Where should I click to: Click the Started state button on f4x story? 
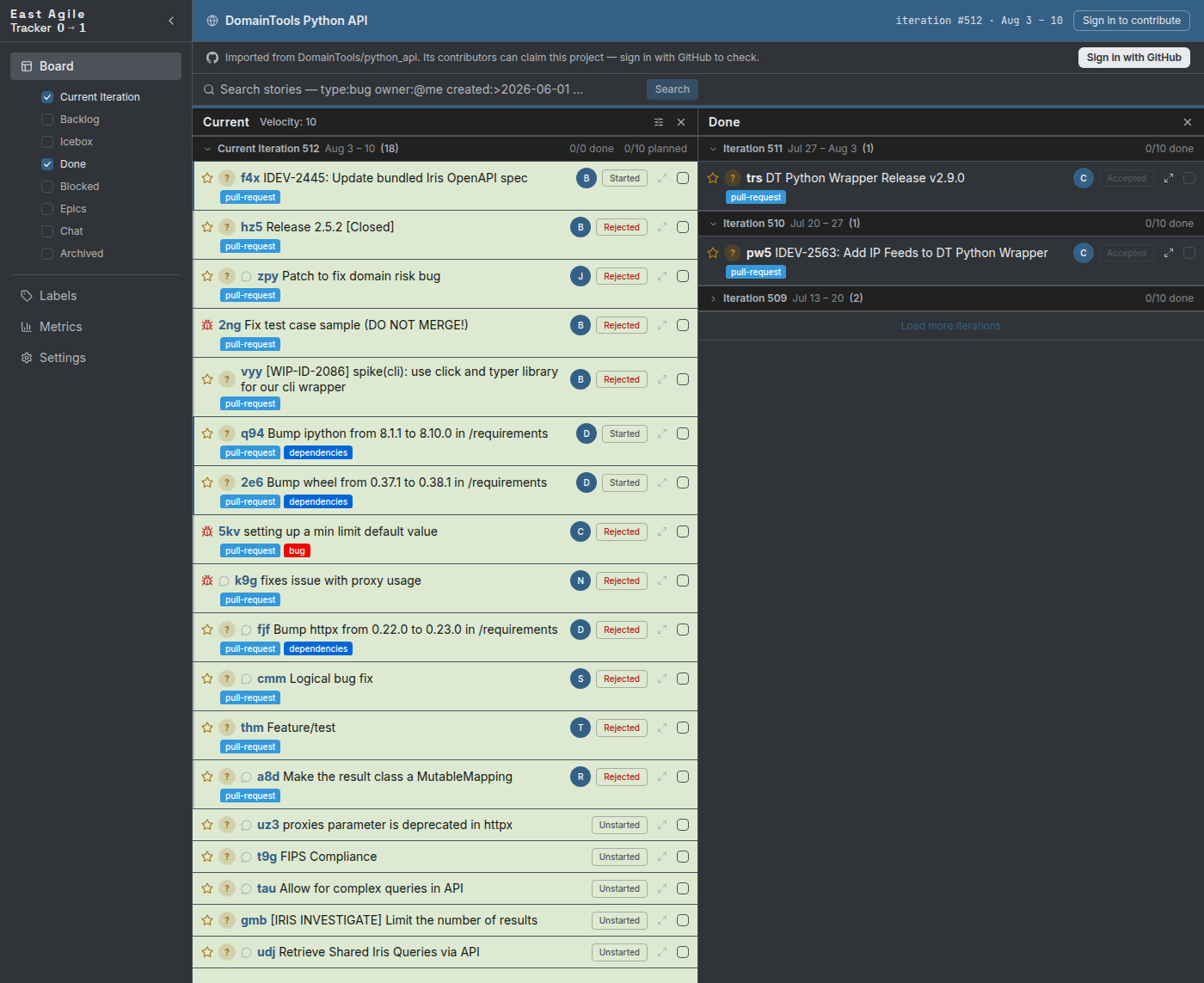tap(625, 178)
